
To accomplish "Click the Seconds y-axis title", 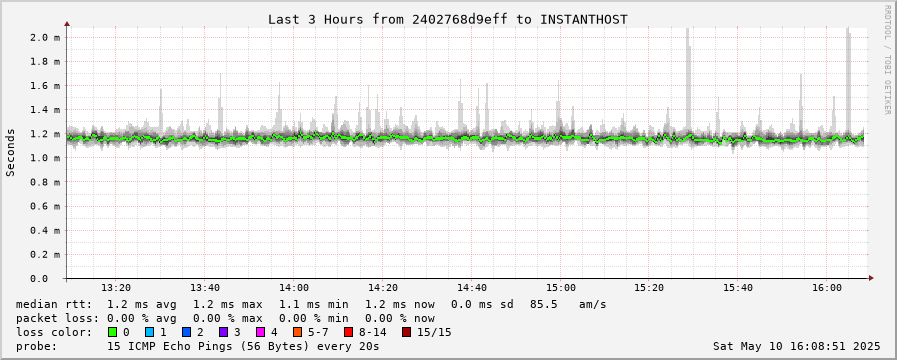I will tap(10, 152).
